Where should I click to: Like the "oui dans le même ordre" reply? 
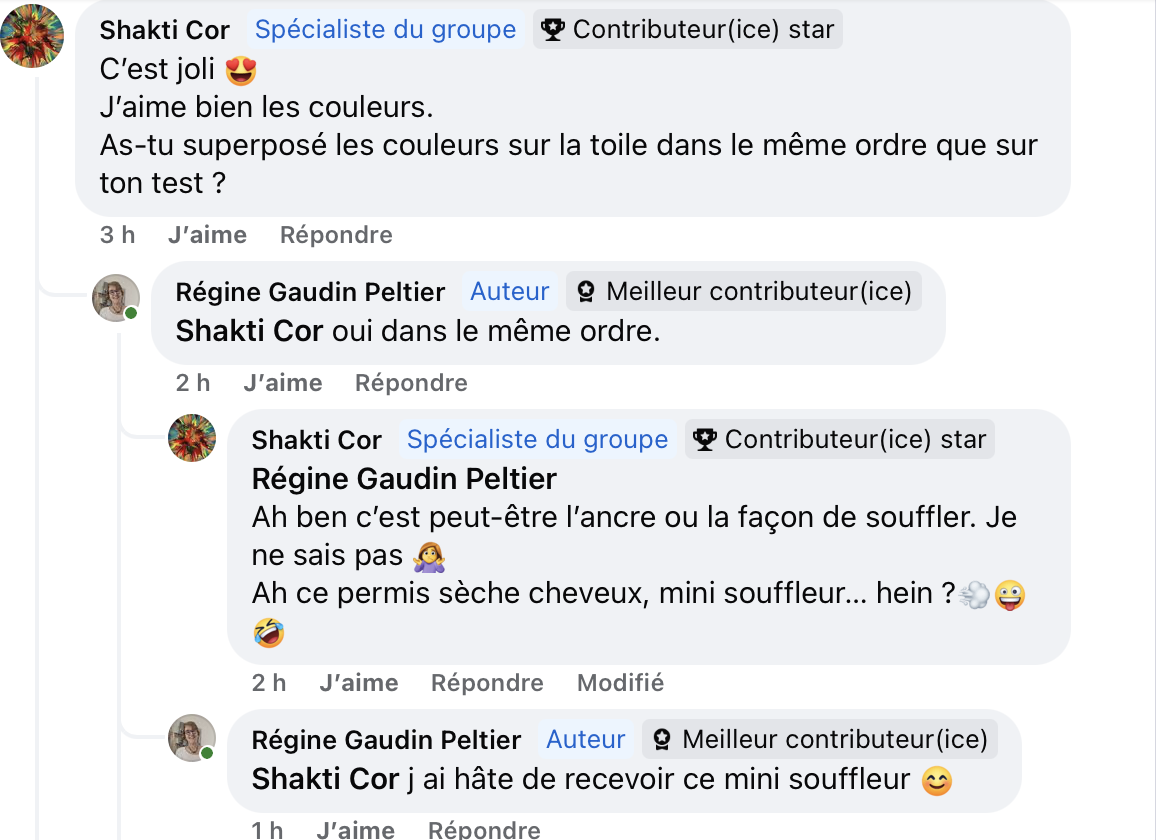coord(282,383)
